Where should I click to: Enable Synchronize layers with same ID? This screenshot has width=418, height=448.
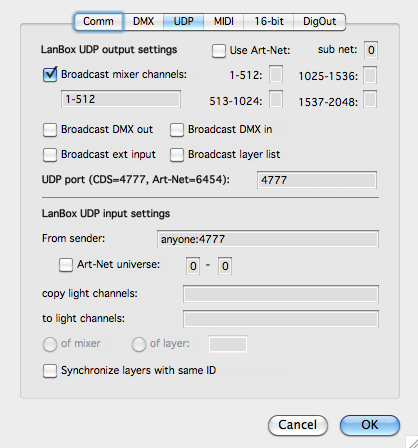pos(50,371)
